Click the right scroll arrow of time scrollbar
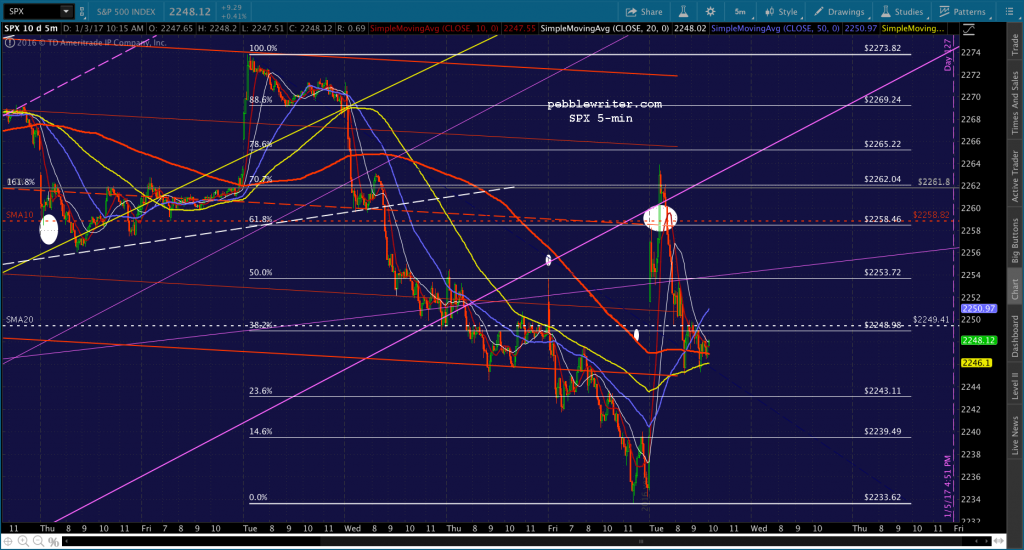This screenshot has width=1024, height=550. pyautogui.click(x=987, y=542)
